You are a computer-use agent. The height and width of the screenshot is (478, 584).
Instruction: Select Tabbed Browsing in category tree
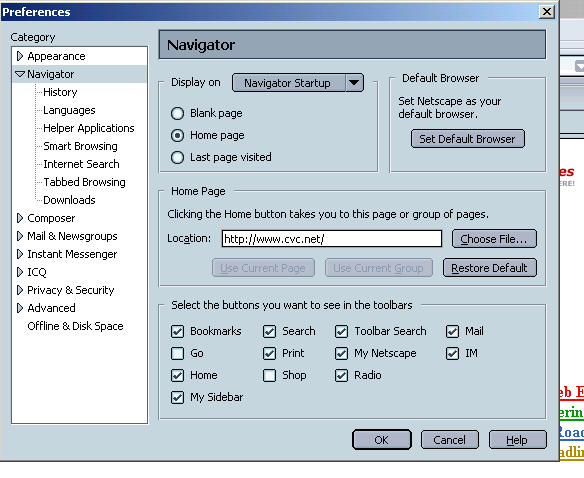[x=84, y=182]
